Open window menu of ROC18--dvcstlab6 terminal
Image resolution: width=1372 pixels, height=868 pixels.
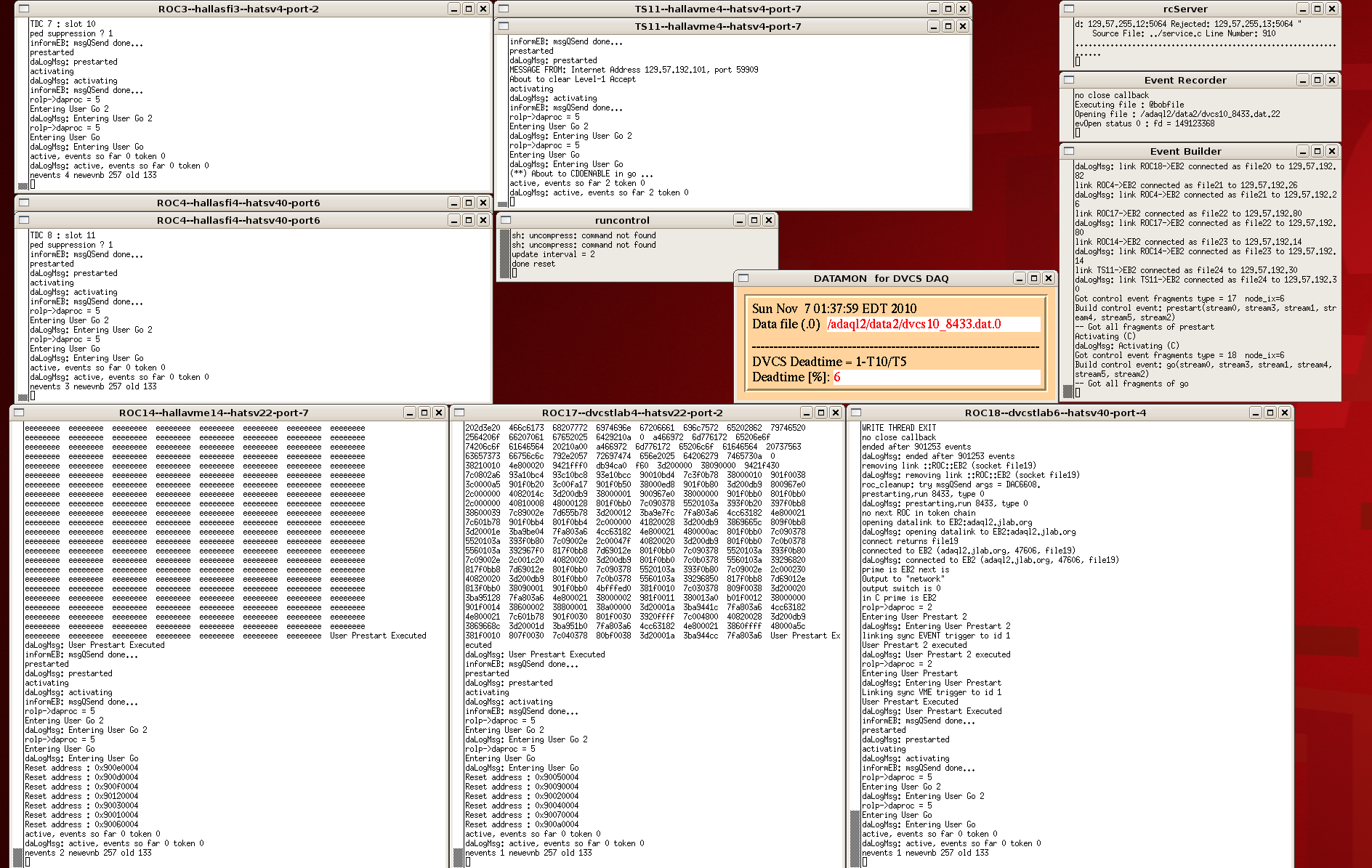[x=856, y=413]
